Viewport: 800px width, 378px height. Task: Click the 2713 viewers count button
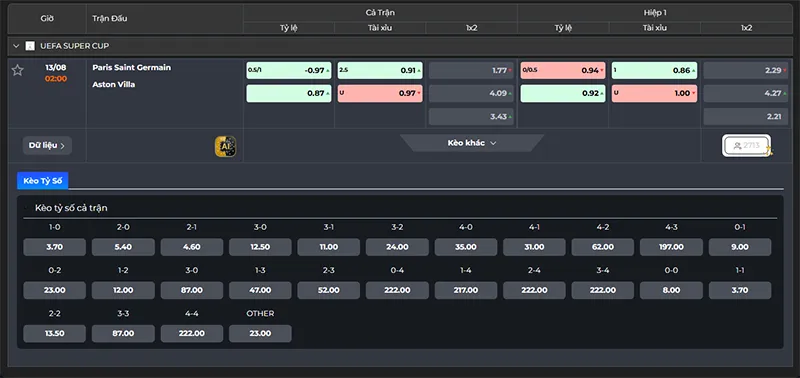point(747,145)
